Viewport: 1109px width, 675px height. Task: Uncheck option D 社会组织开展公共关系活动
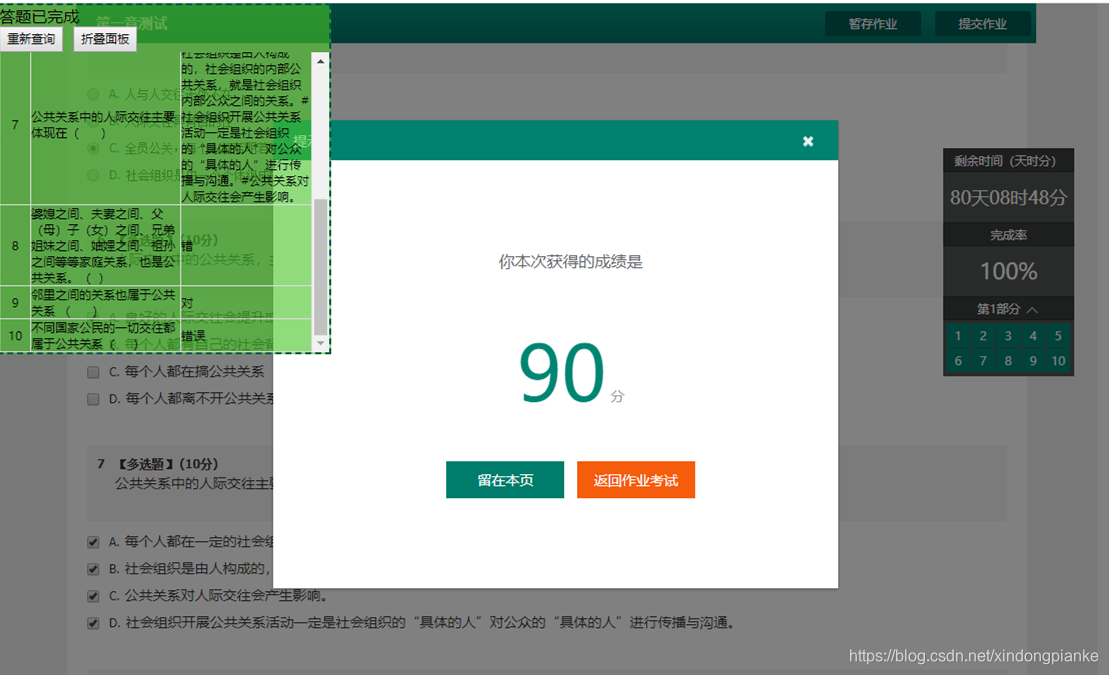[93, 623]
